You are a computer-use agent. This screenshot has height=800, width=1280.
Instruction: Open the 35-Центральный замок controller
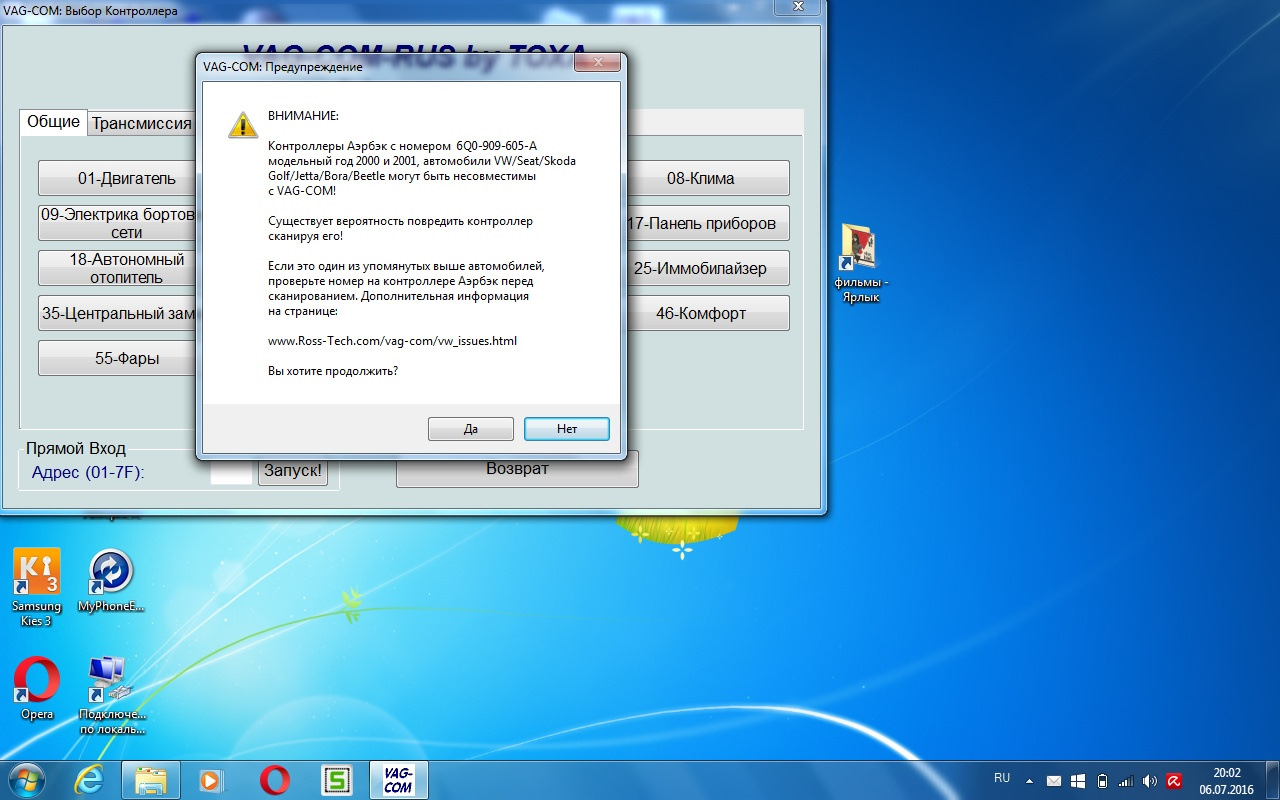119,313
